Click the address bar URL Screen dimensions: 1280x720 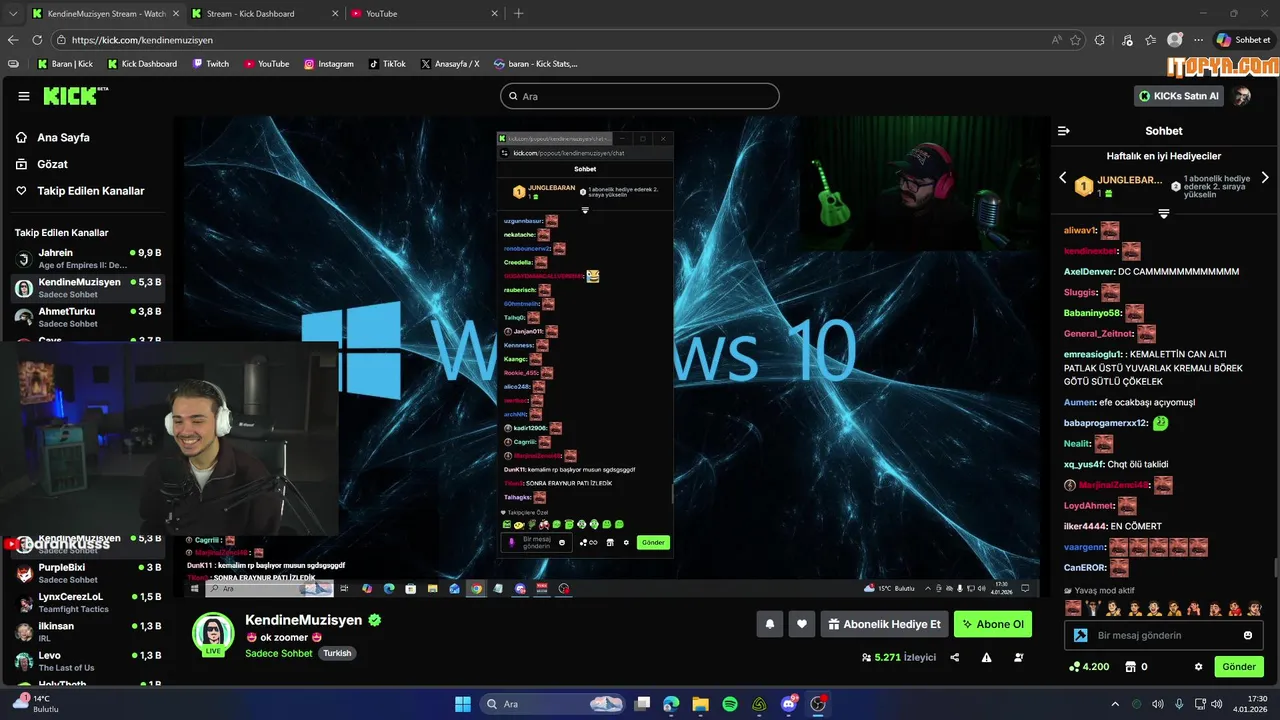click(x=142, y=40)
